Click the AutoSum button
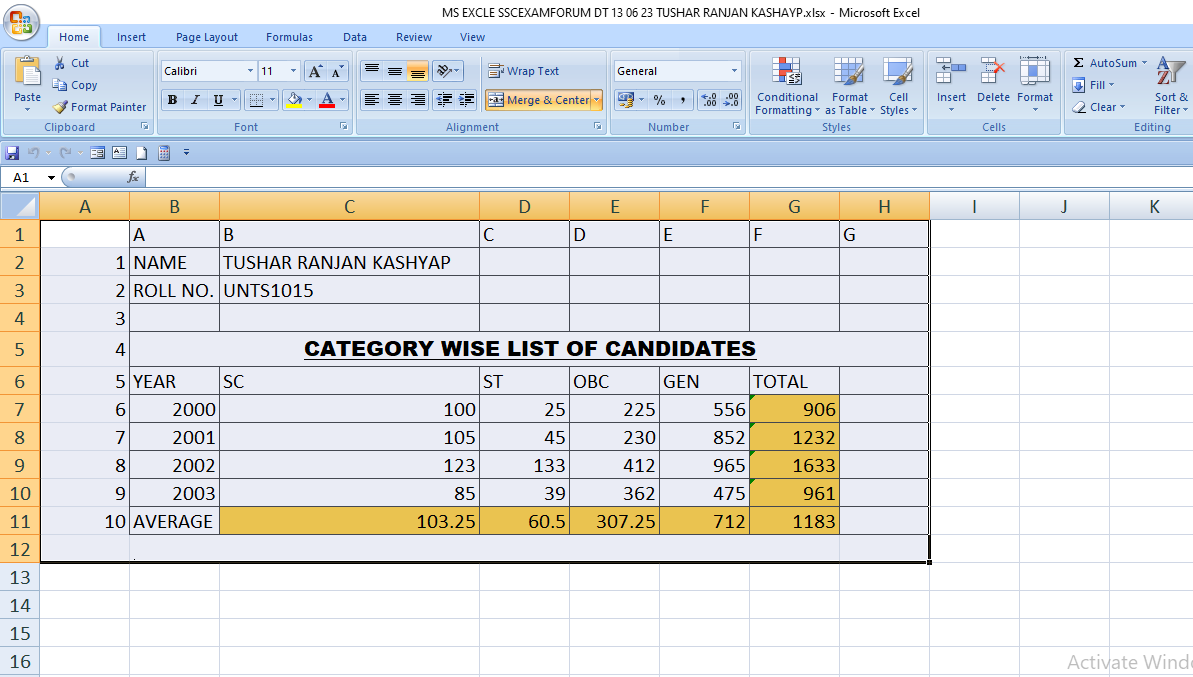1193x677 pixels. pyautogui.click(x=1105, y=63)
